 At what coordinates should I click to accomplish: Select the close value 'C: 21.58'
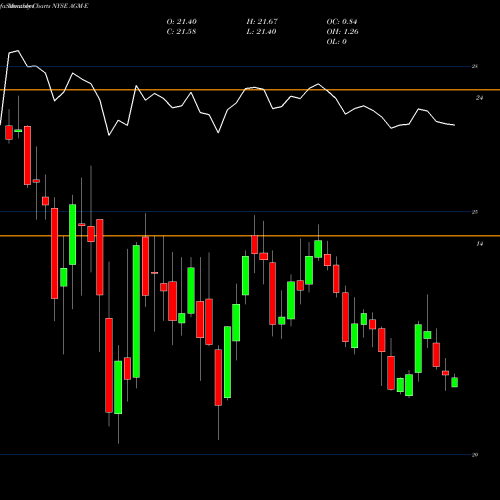tap(181, 32)
